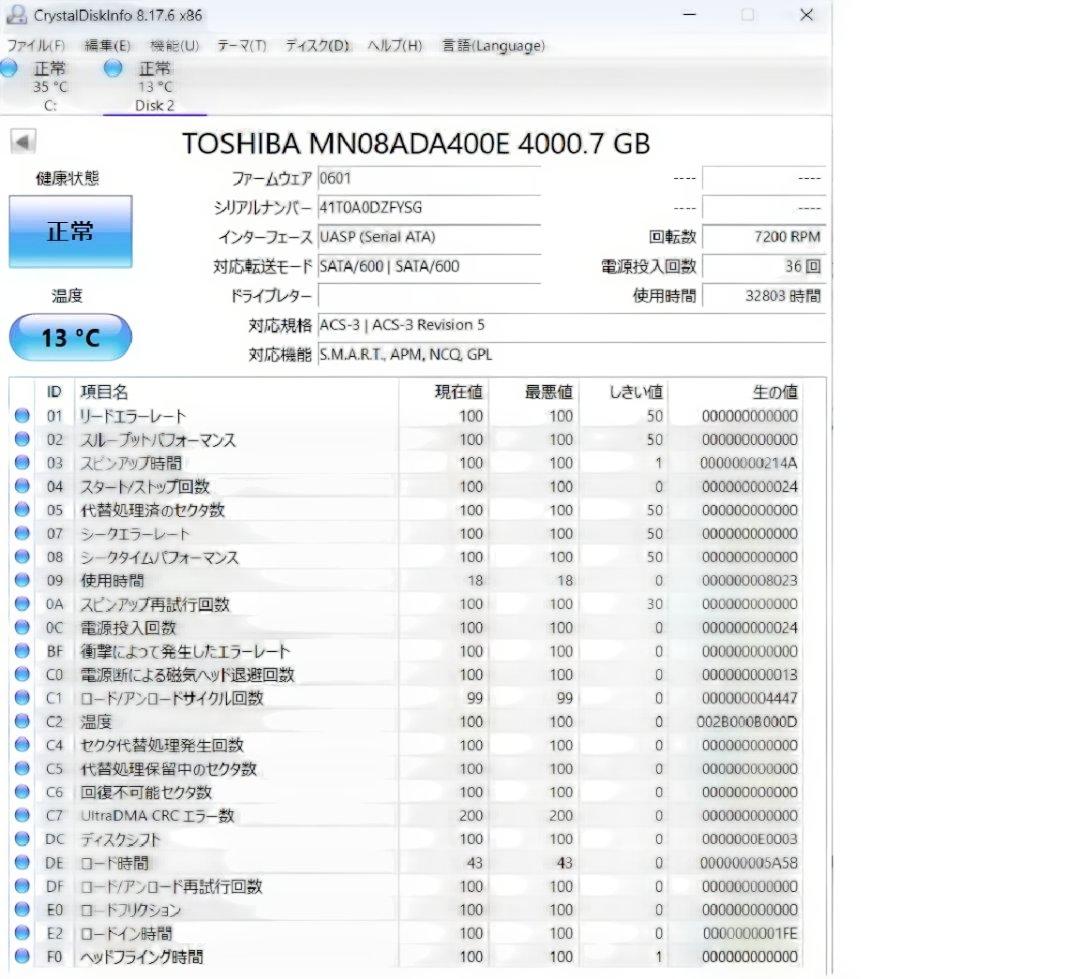Click the 正常 health indicator for drive C:
The image size is (1080, 979).
(10, 68)
